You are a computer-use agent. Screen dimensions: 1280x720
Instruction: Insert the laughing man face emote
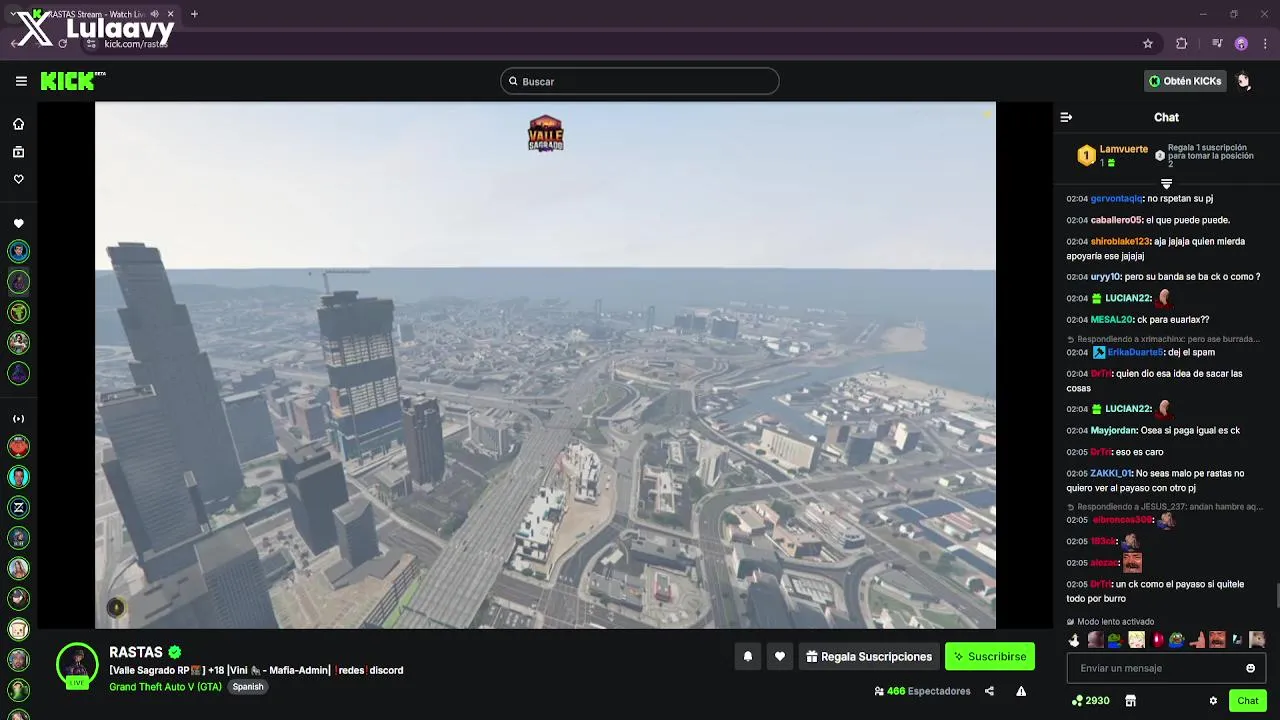click(x=1217, y=640)
